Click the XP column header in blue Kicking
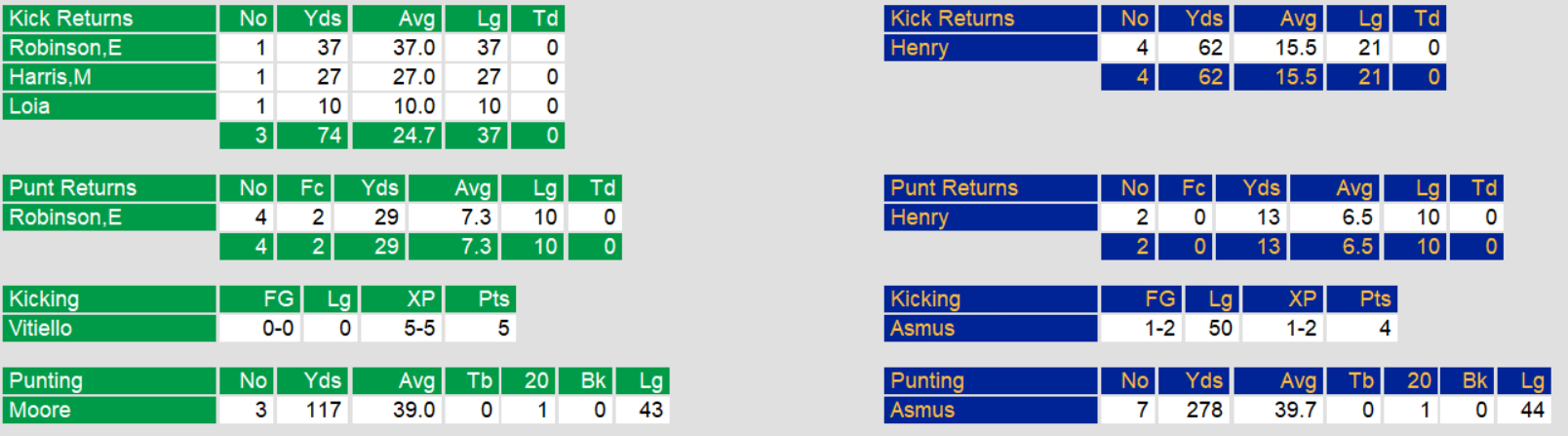The height and width of the screenshot is (436, 1568). coord(1283,299)
